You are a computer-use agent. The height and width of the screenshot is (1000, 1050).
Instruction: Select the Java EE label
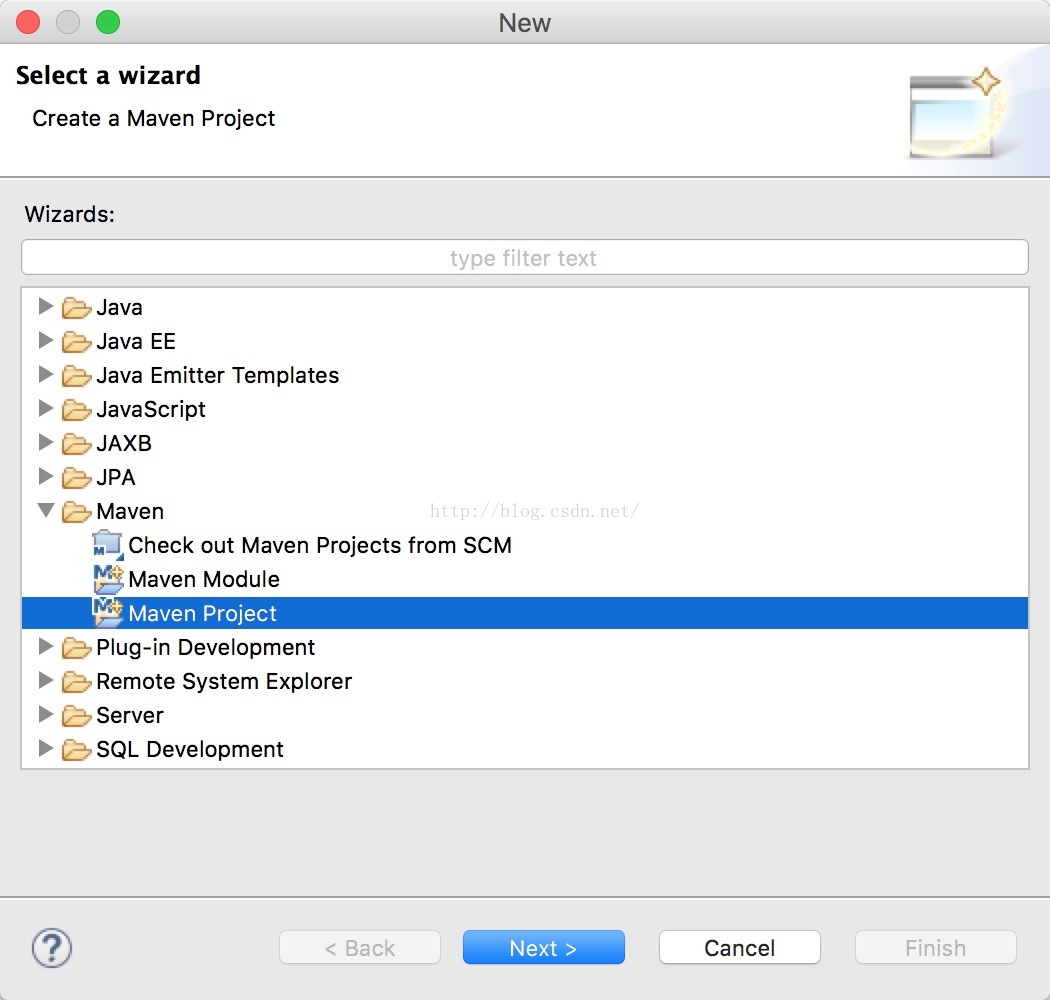(136, 342)
